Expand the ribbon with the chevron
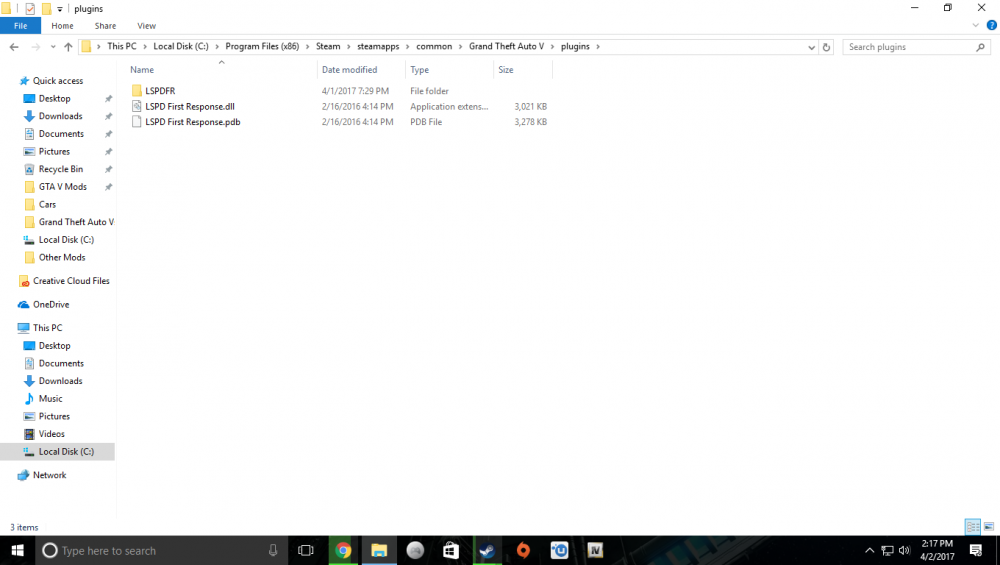 [x=975, y=26]
